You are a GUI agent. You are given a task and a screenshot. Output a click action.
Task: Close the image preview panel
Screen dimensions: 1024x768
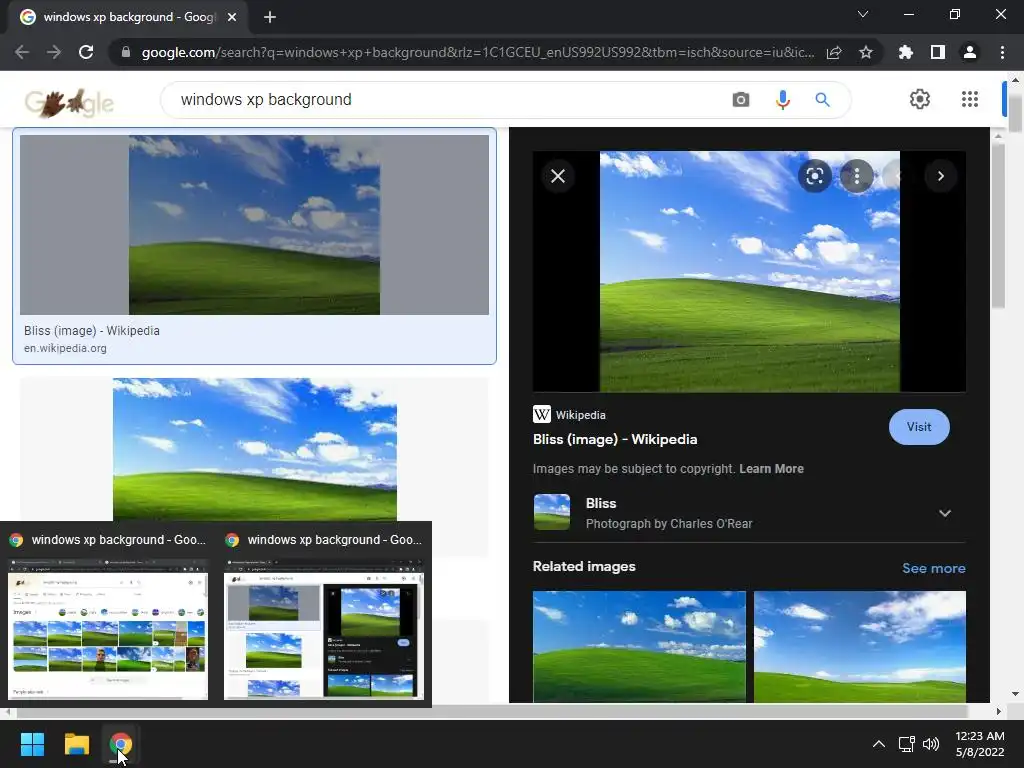(558, 176)
